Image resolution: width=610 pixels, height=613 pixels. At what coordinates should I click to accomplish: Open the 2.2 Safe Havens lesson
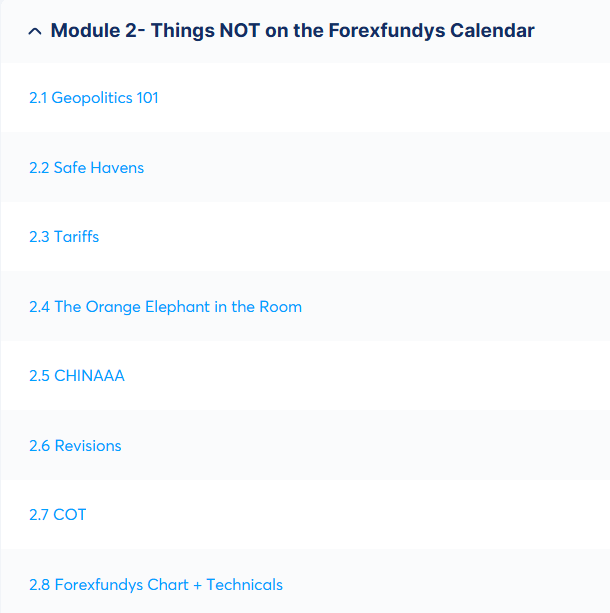[87, 168]
